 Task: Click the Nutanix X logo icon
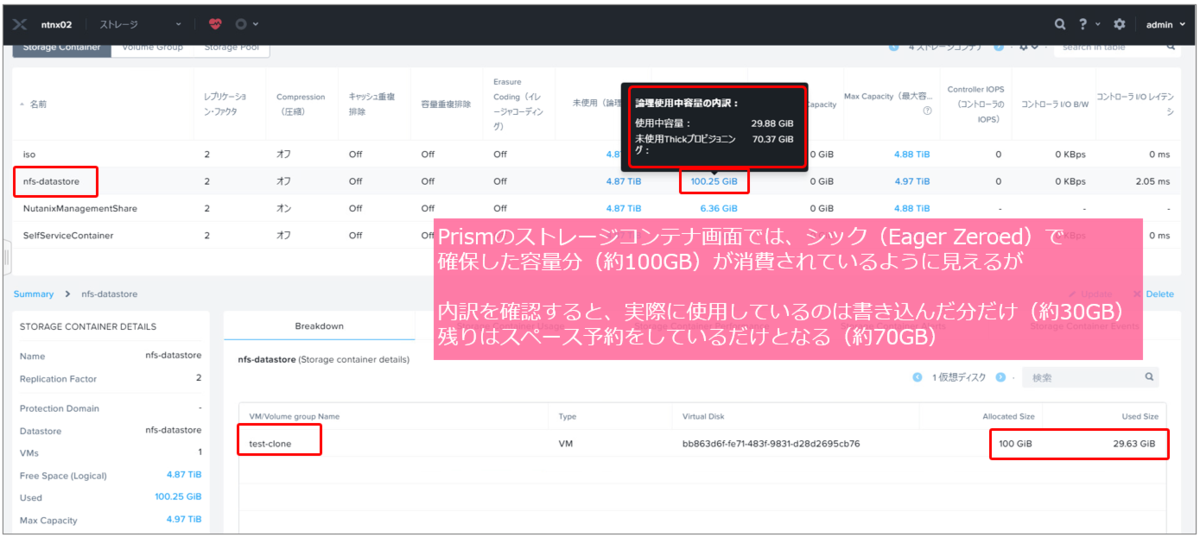19,23
